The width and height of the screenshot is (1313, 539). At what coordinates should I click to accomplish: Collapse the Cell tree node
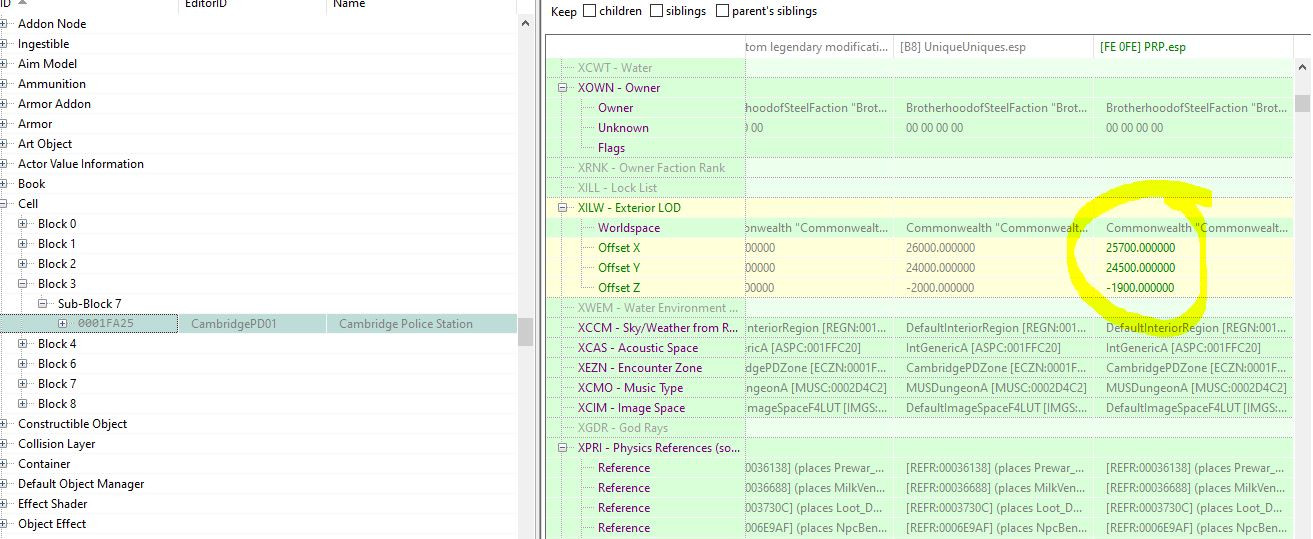(4, 204)
